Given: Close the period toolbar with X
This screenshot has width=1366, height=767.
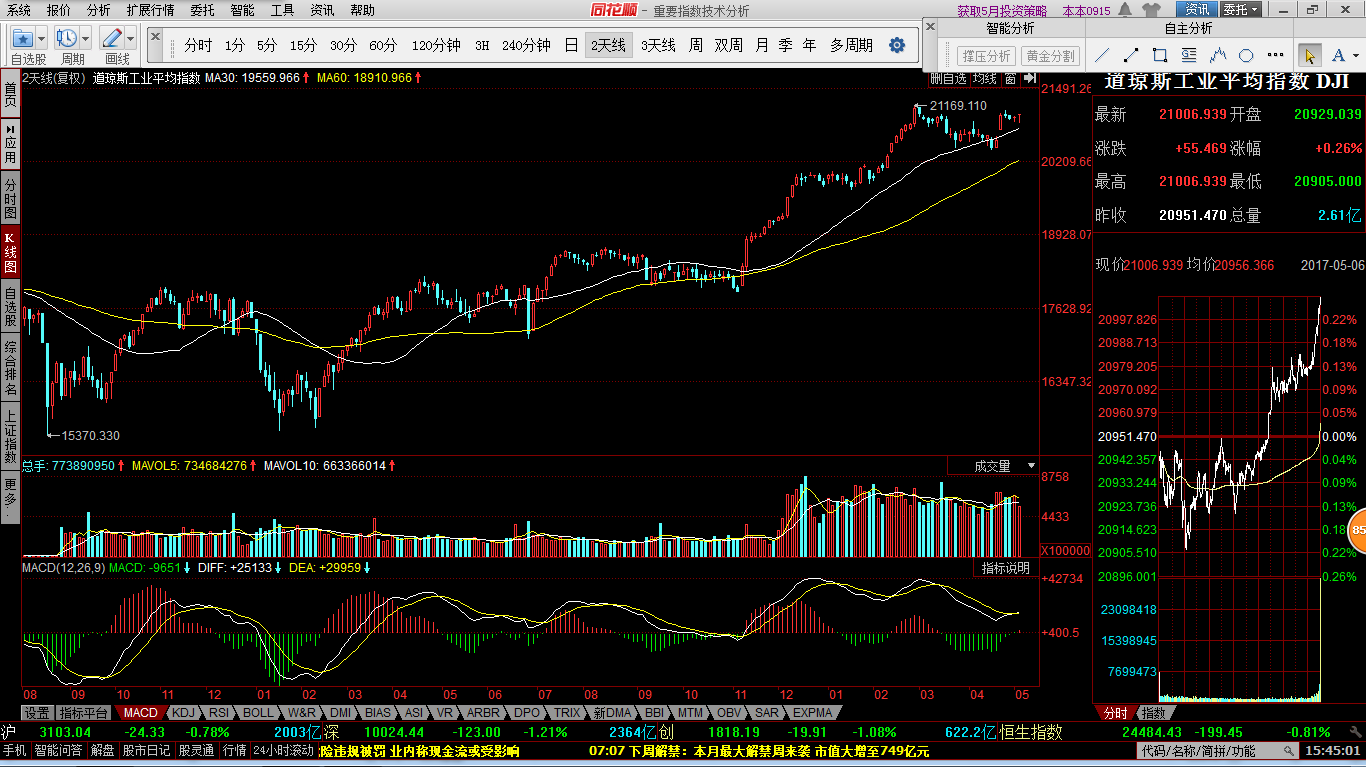Looking at the screenshot, I should (155, 36).
